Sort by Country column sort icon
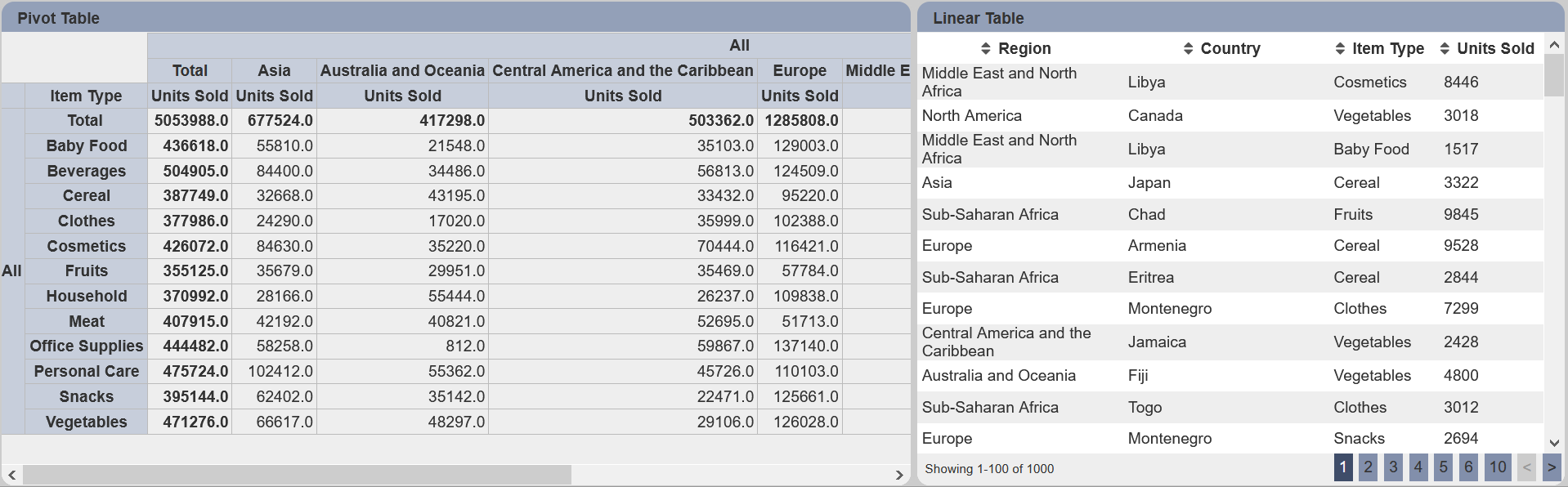 (1188, 49)
